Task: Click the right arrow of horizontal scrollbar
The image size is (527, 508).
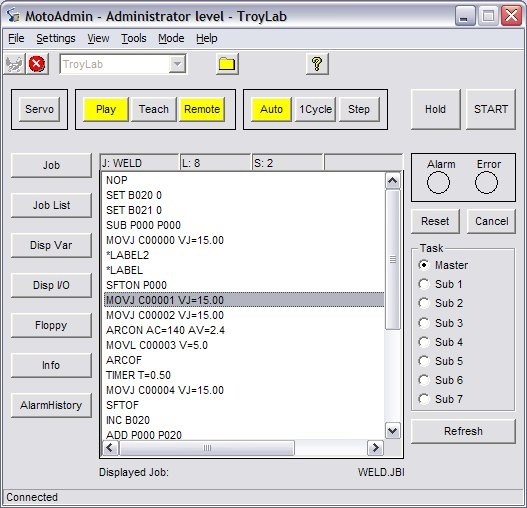Action: [375, 448]
